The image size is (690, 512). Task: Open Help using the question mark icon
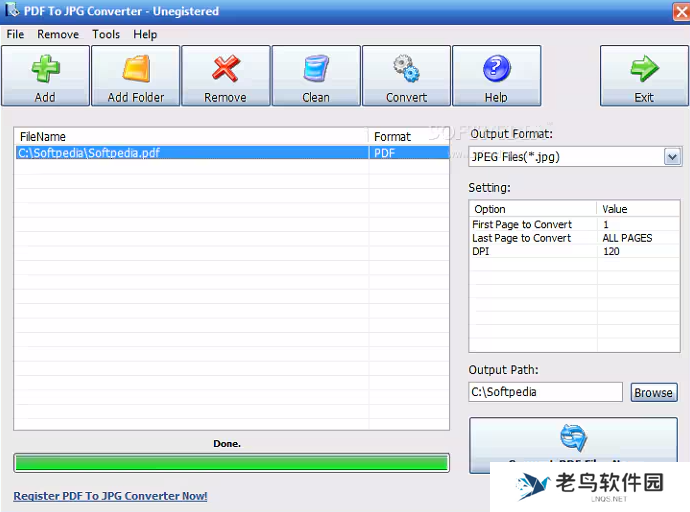tap(496, 70)
